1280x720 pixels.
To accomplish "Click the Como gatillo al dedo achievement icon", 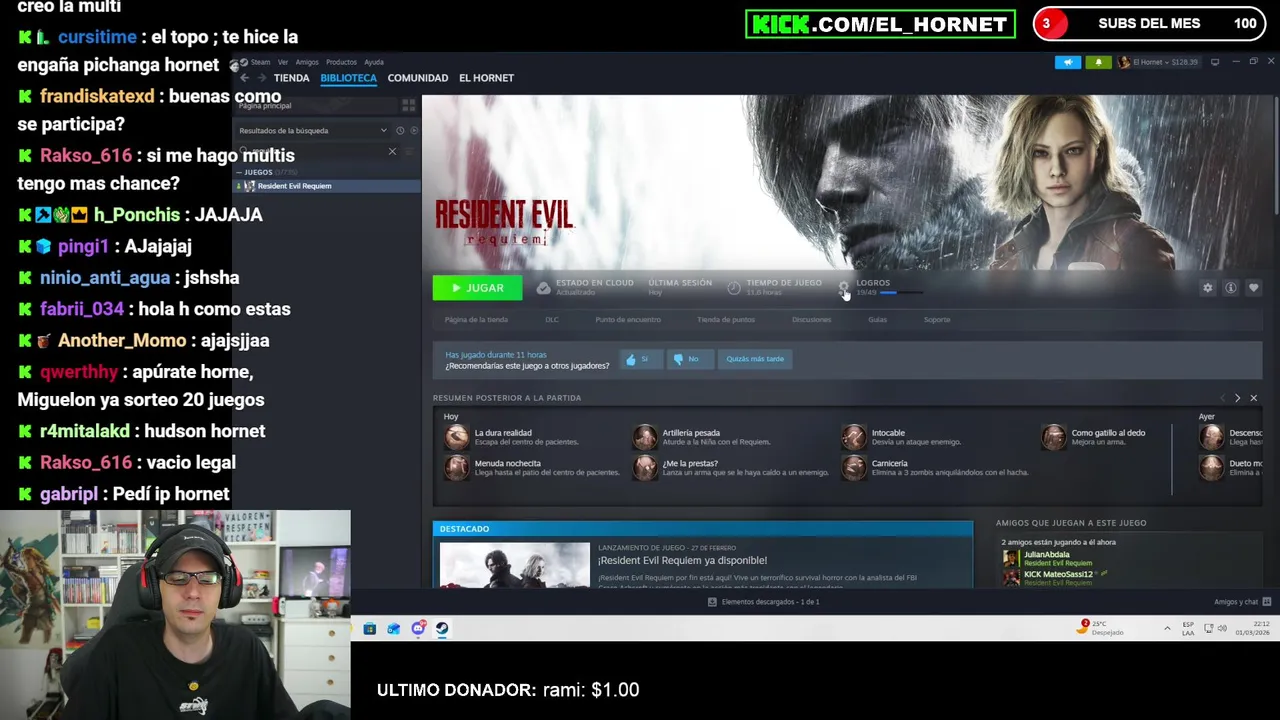I will [1053, 437].
